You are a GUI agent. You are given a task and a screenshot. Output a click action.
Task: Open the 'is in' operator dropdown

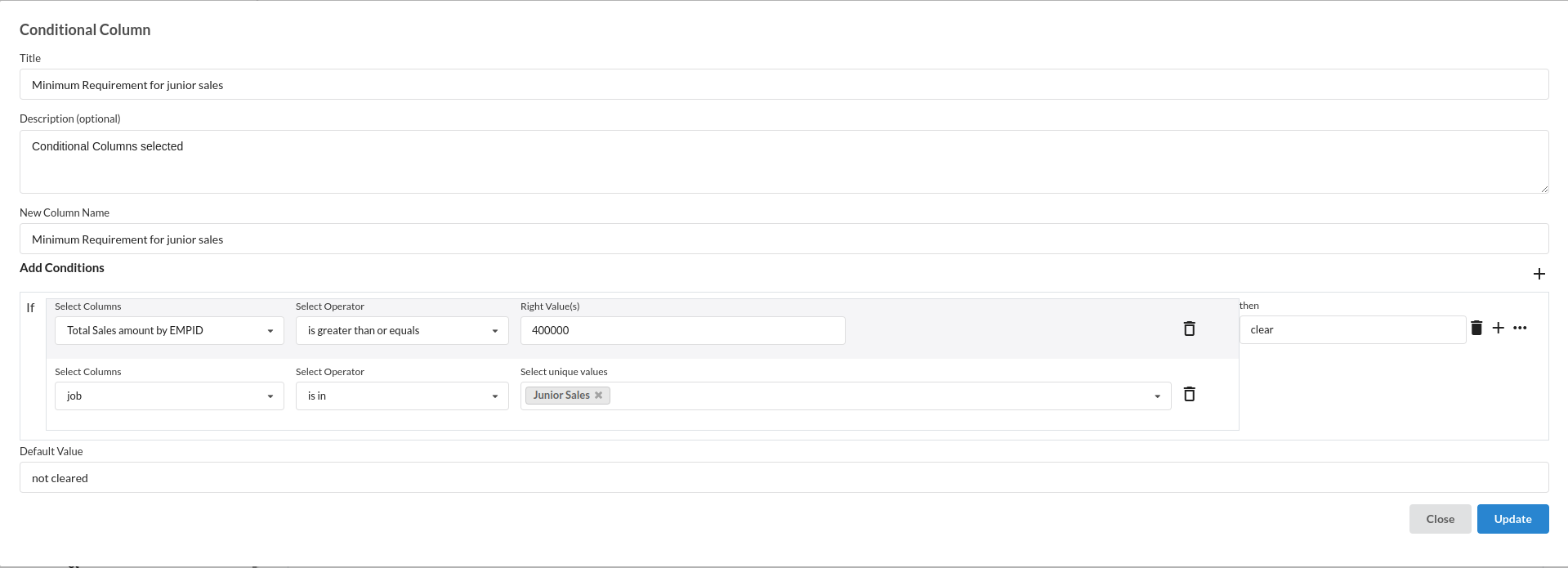(402, 396)
